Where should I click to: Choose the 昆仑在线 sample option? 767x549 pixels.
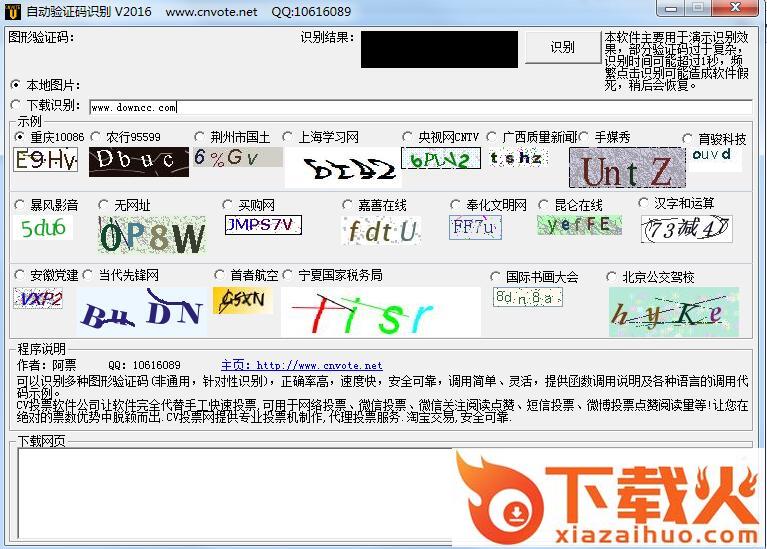click(x=543, y=205)
